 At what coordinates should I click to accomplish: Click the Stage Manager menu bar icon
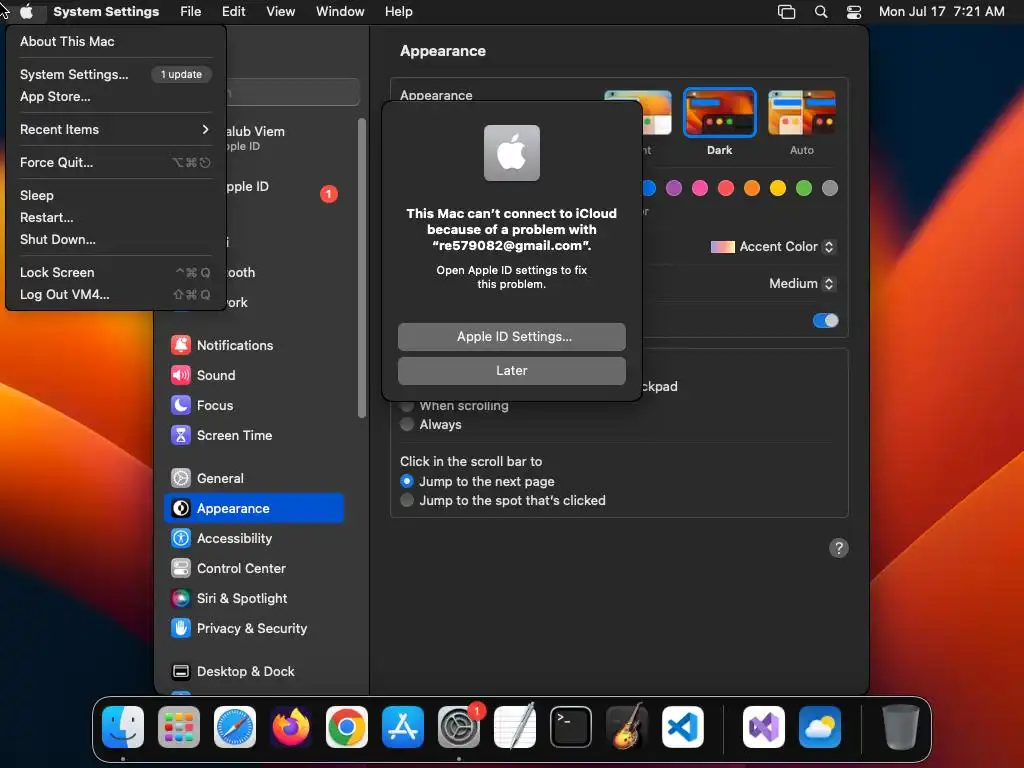[786, 12]
